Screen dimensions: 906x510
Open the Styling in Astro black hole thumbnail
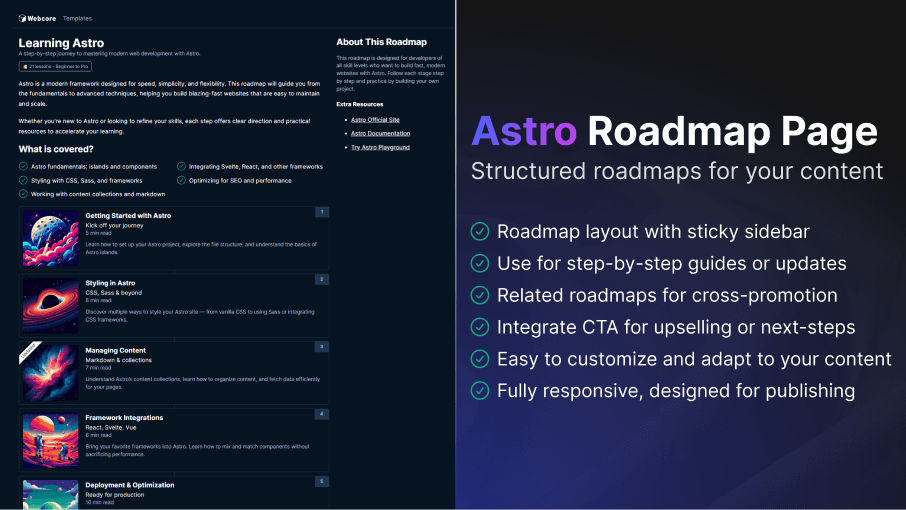(50, 304)
